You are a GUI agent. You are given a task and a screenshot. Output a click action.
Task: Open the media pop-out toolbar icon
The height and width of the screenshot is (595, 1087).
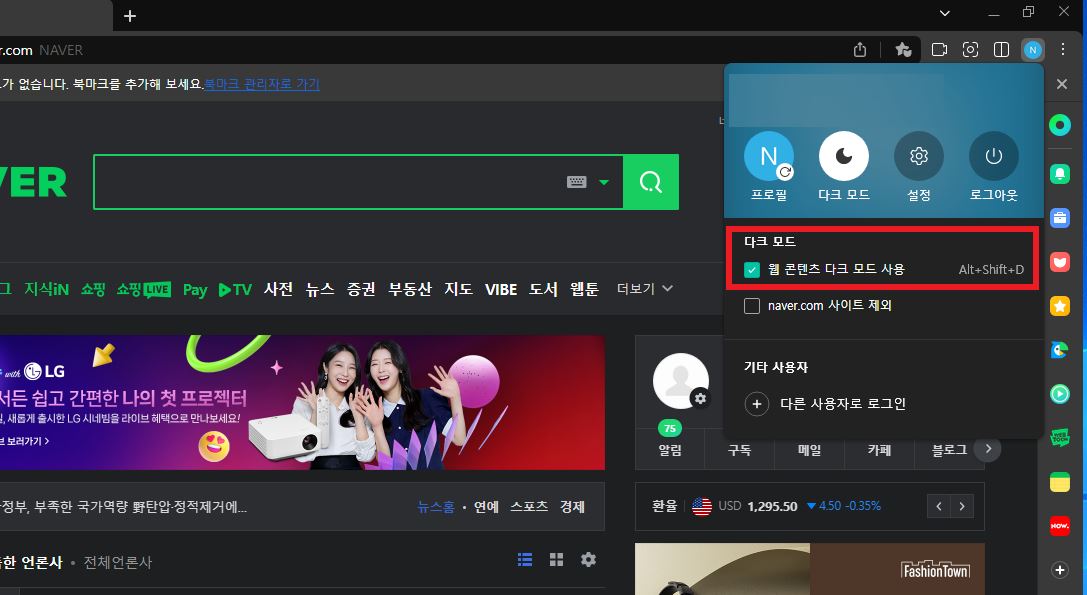tap(939, 49)
